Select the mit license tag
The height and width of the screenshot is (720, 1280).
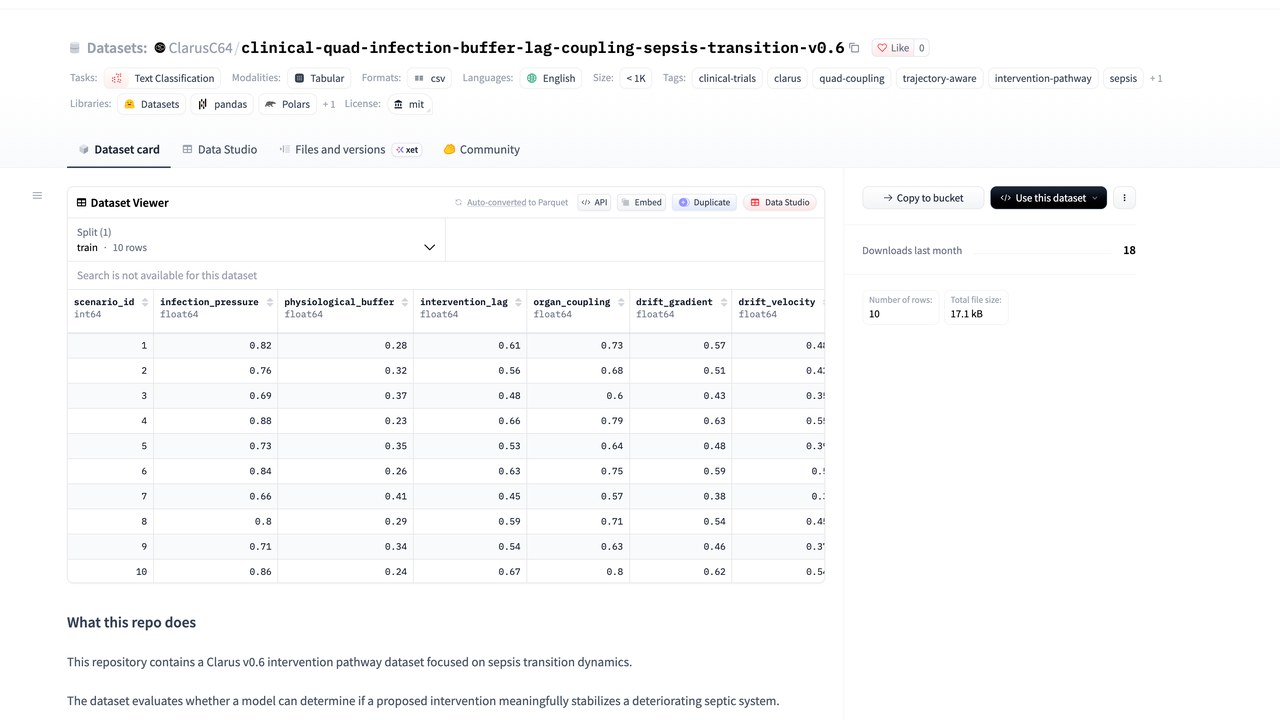click(409, 104)
